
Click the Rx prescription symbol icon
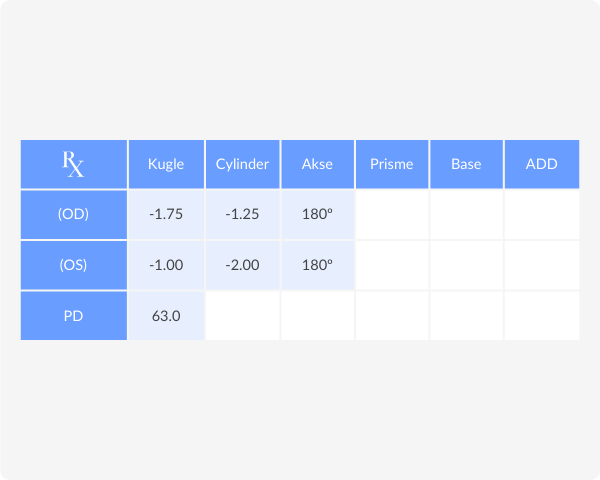73,164
